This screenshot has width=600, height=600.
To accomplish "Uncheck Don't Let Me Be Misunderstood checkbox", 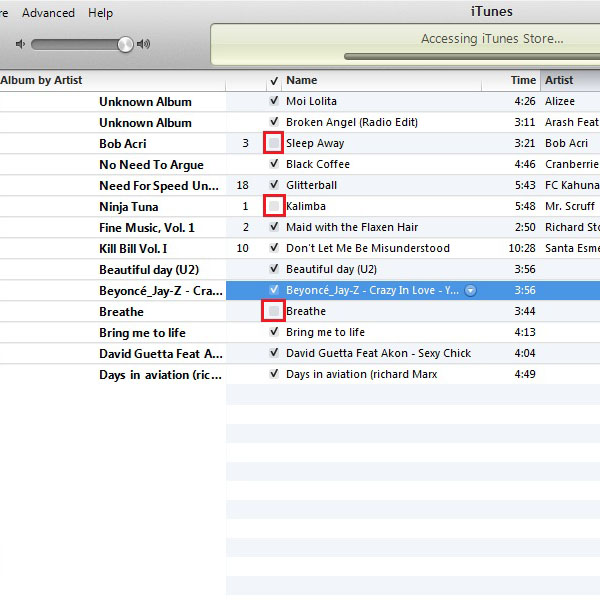I will pyautogui.click(x=274, y=248).
